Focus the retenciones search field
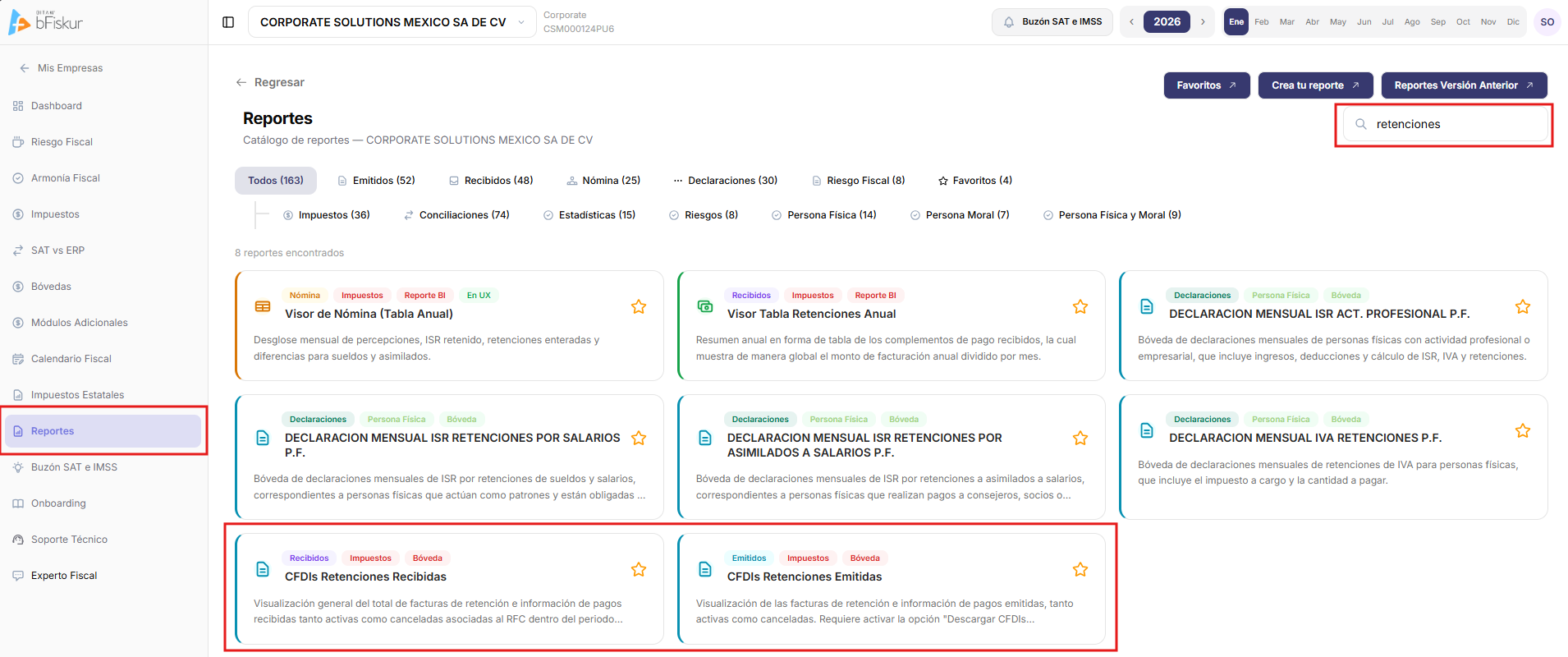The image size is (1568, 657). 1445,124
